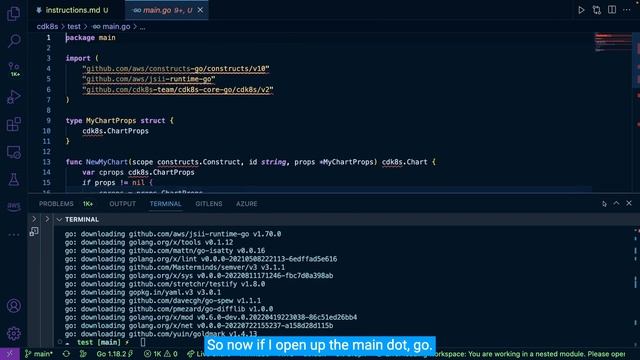
Task: Click the terminal vertical scrollbar
Action: (636, 282)
